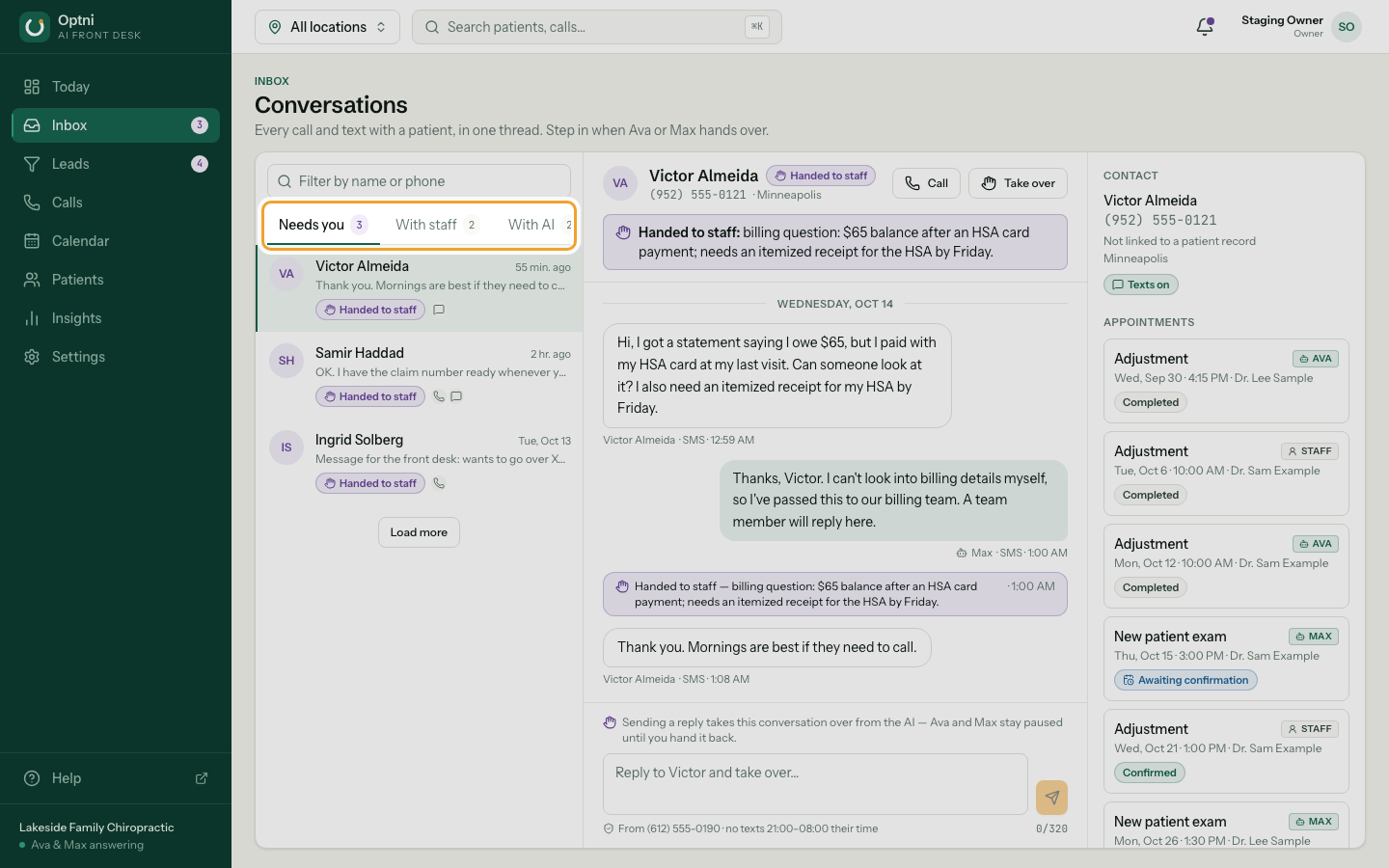Open the notifications bell
This screenshot has width=1389, height=868.
pos(1205,27)
